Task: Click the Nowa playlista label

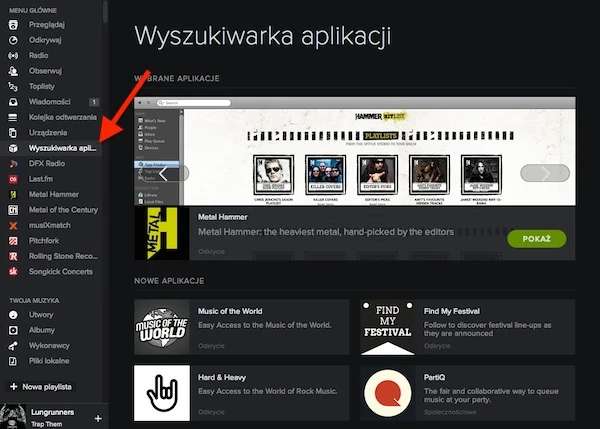Action: [47, 387]
